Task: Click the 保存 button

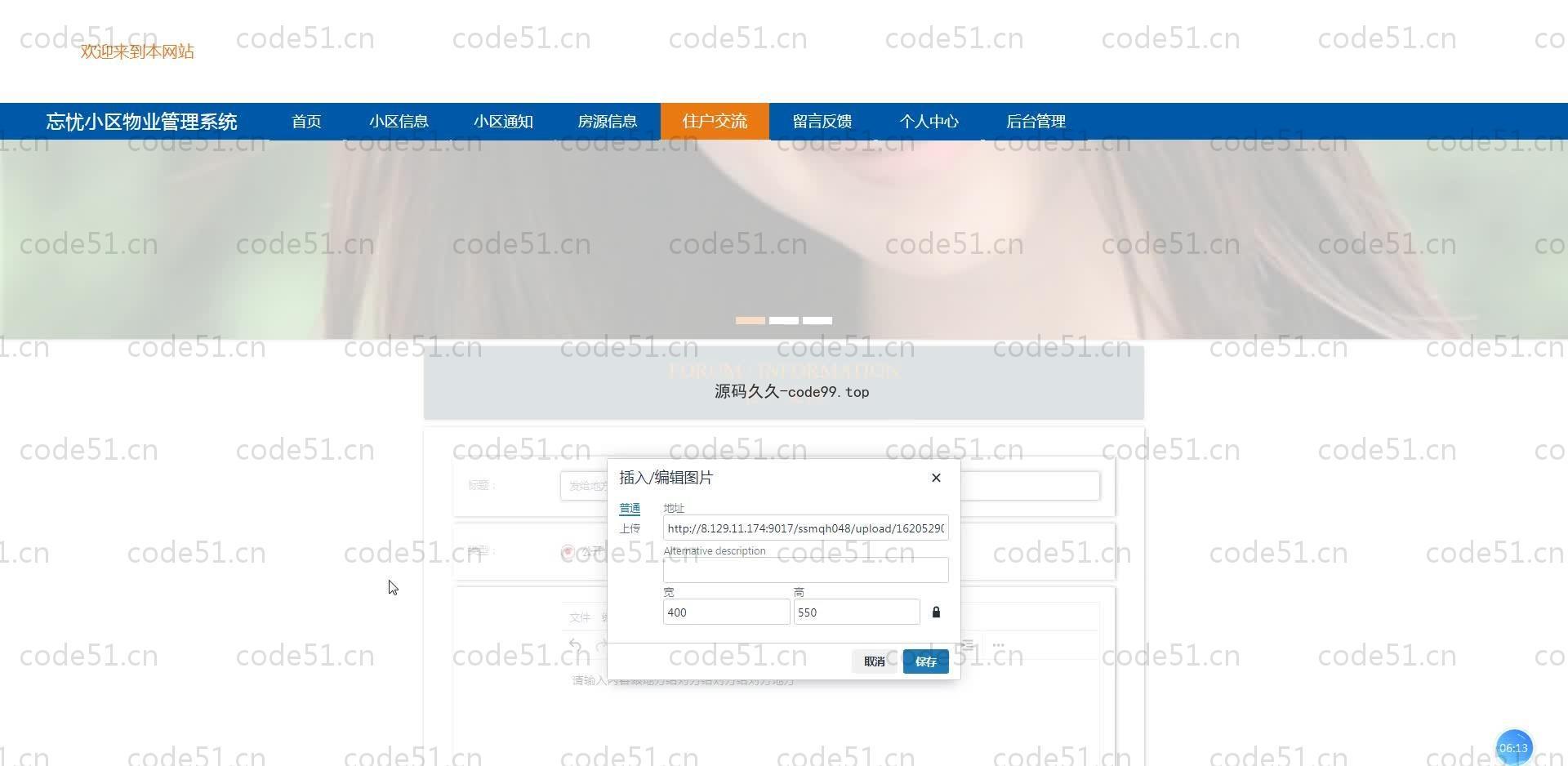Action: [925, 661]
